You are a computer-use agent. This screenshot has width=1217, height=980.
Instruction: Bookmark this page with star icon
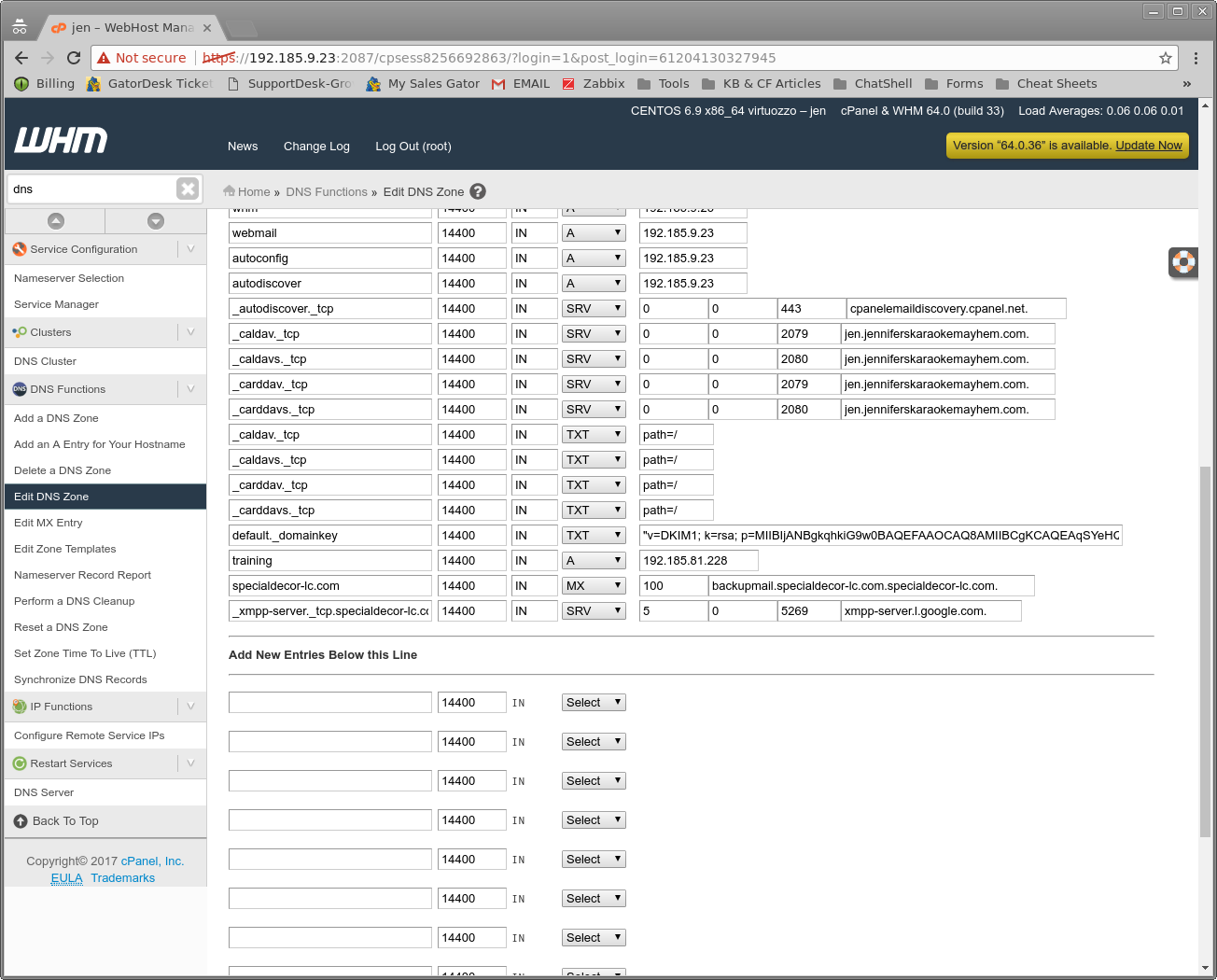click(x=1166, y=58)
